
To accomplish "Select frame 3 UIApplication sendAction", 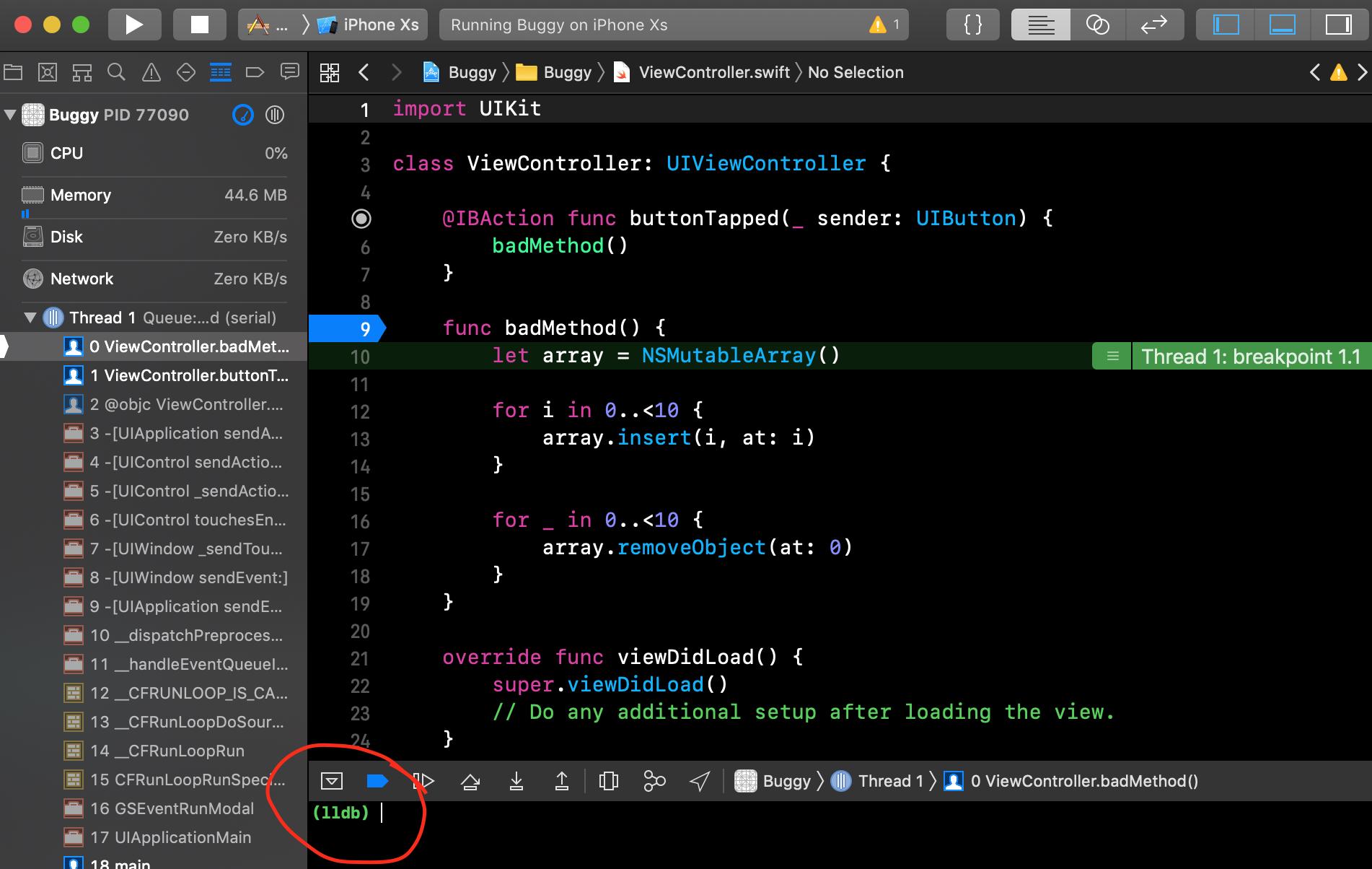I will coord(154,433).
